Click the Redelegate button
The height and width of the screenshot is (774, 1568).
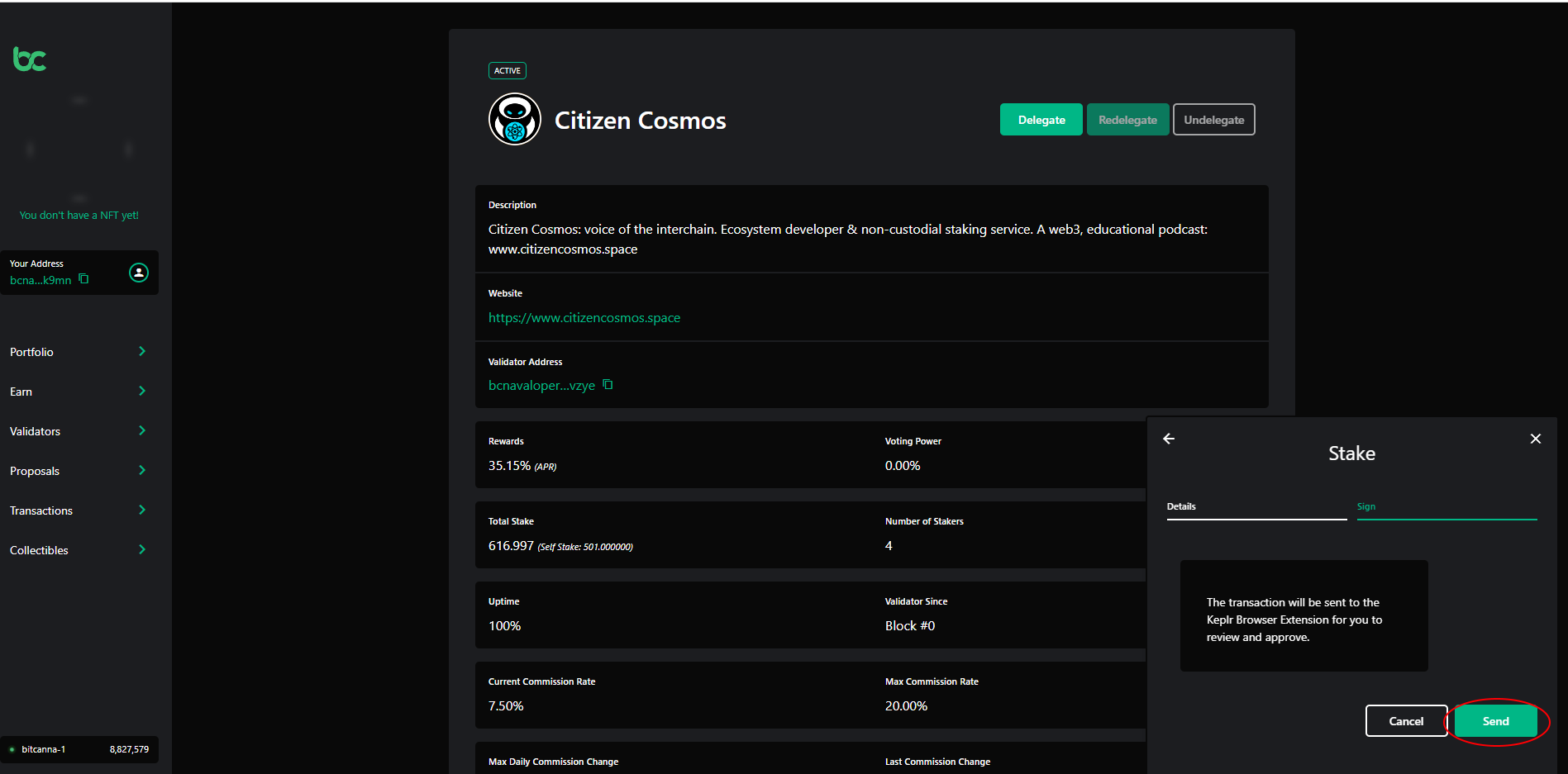click(1127, 120)
